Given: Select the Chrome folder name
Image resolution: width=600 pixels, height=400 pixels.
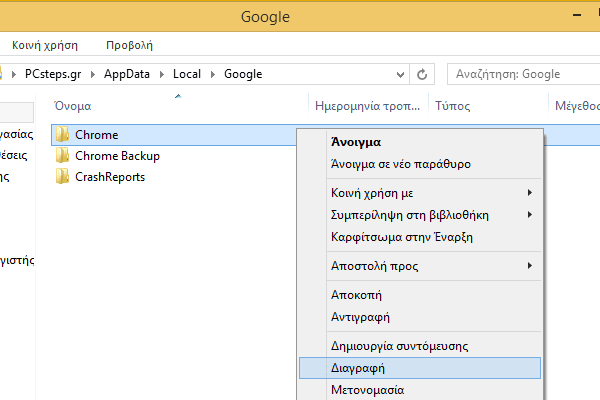Looking at the screenshot, I should pos(96,135).
